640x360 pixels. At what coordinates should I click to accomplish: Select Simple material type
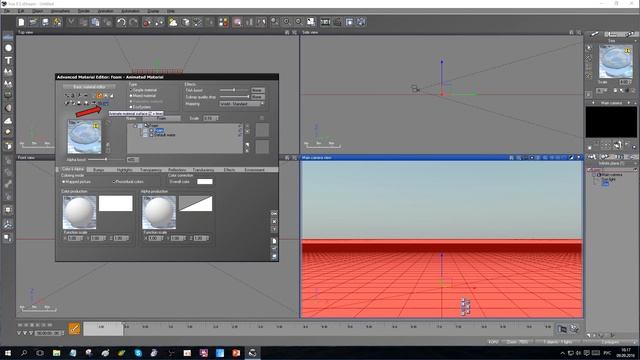(x=143, y=90)
